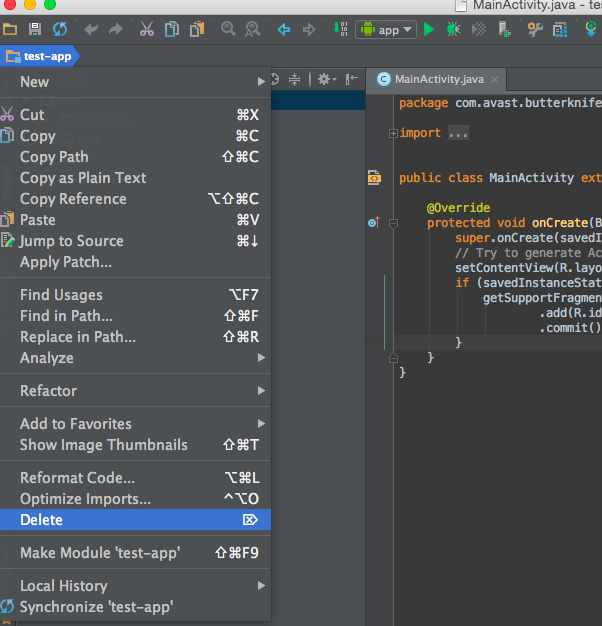Click the Cut scissors toolbar icon

(147, 29)
